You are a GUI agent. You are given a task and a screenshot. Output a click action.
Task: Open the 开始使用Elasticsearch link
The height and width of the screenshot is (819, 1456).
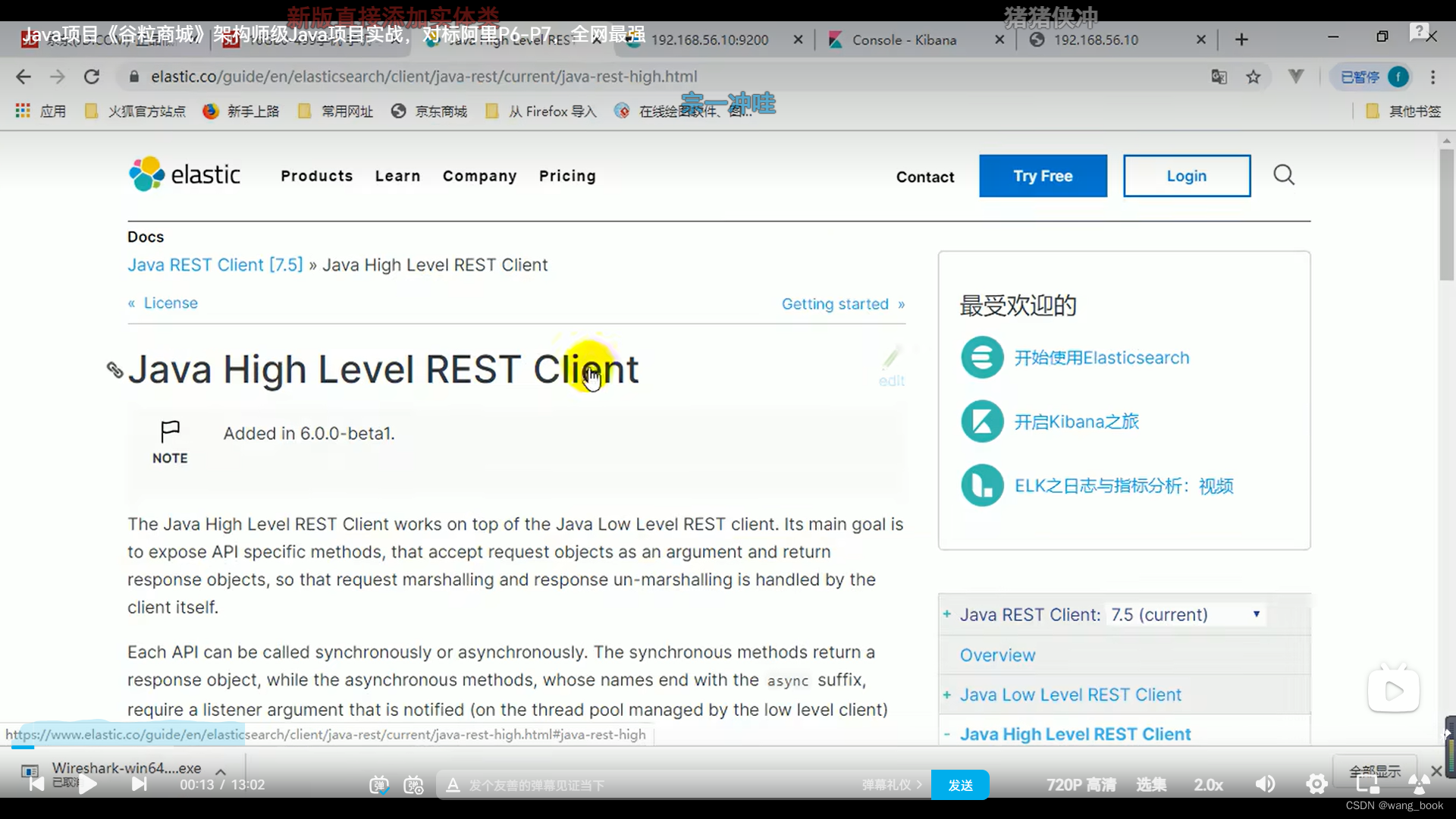click(x=1102, y=357)
